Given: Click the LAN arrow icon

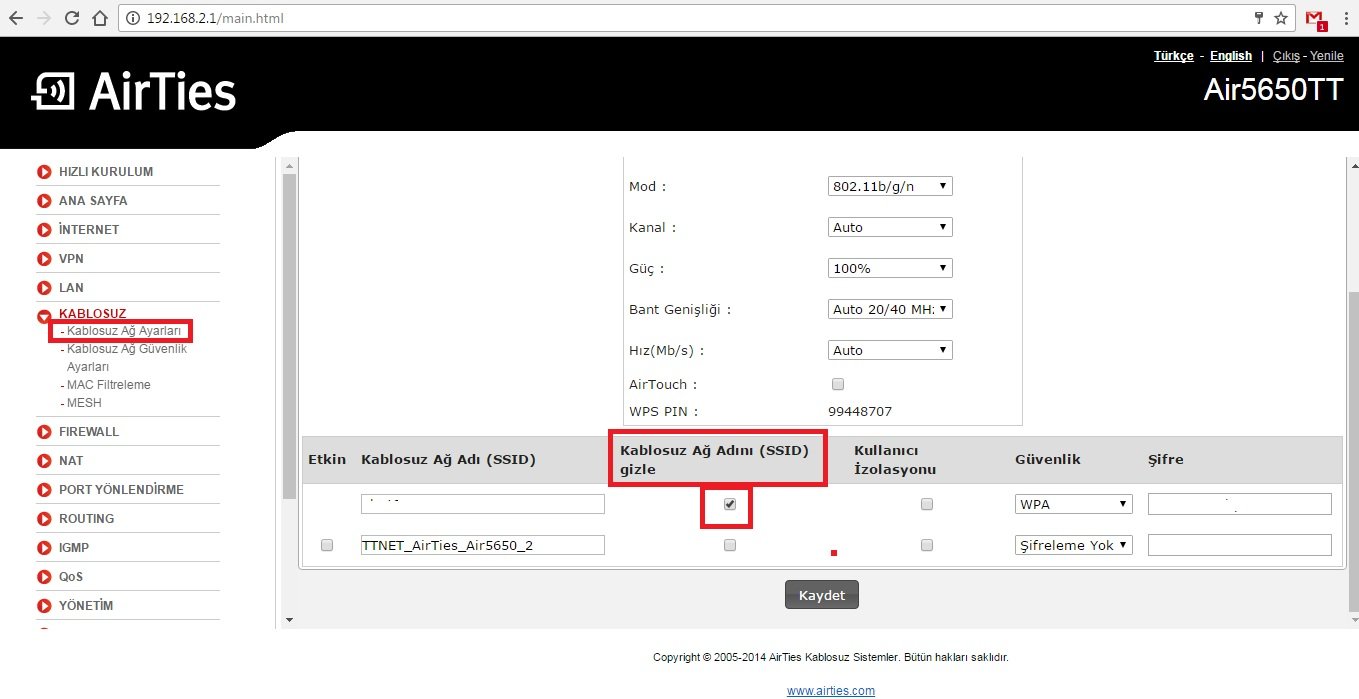Looking at the screenshot, I should [44, 288].
